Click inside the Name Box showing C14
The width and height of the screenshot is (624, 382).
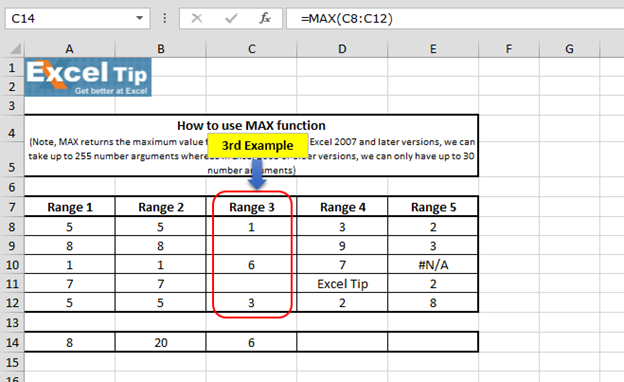point(72,18)
